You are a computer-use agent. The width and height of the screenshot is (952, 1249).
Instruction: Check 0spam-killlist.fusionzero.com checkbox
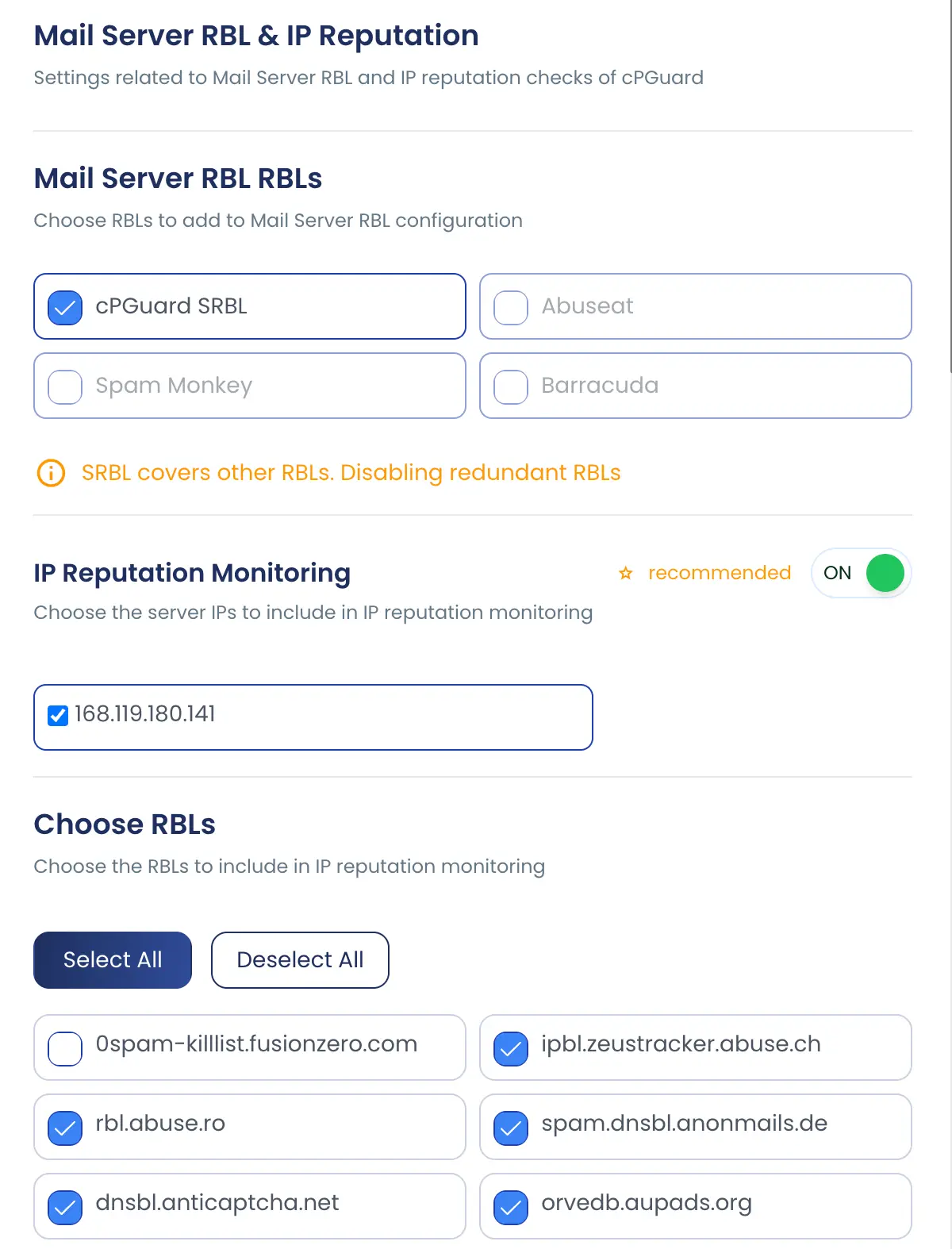tap(65, 1048)
